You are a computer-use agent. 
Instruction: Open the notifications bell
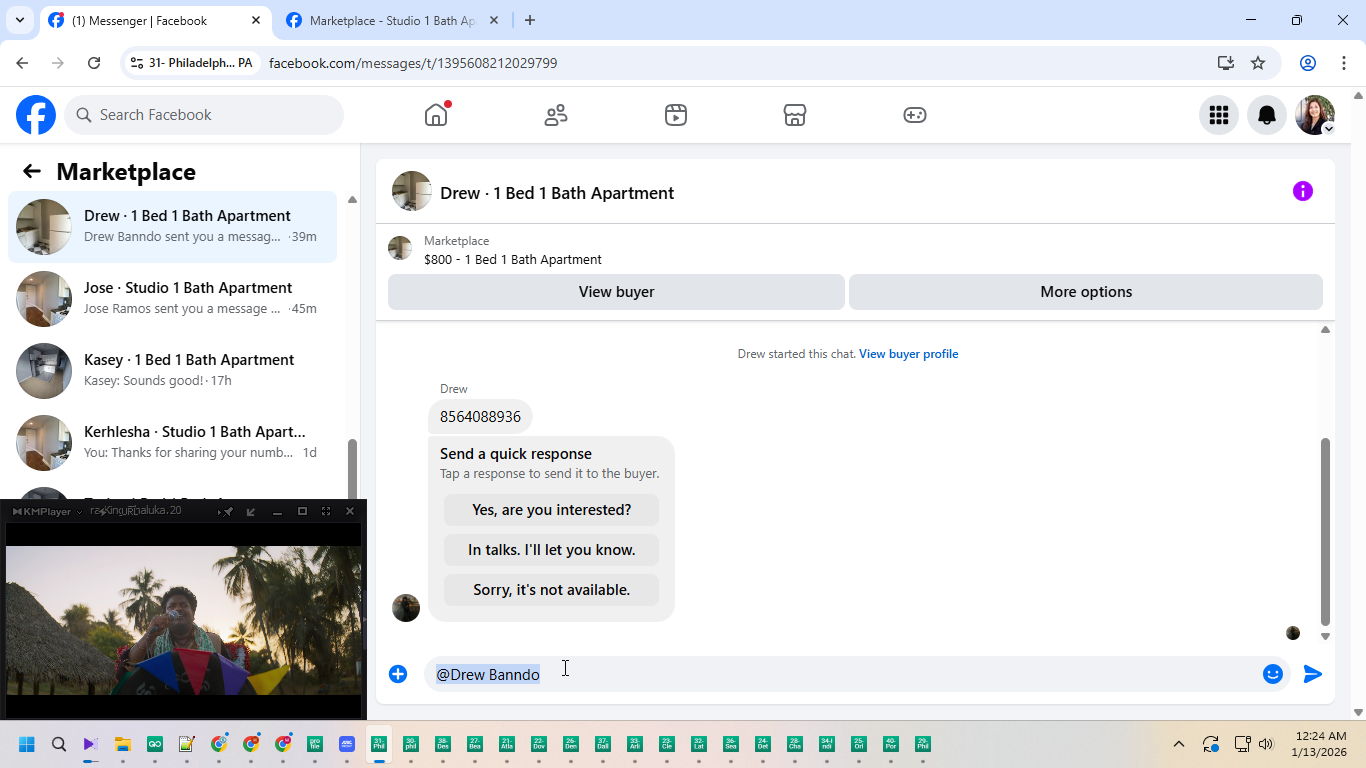[x=1267, y=115]
